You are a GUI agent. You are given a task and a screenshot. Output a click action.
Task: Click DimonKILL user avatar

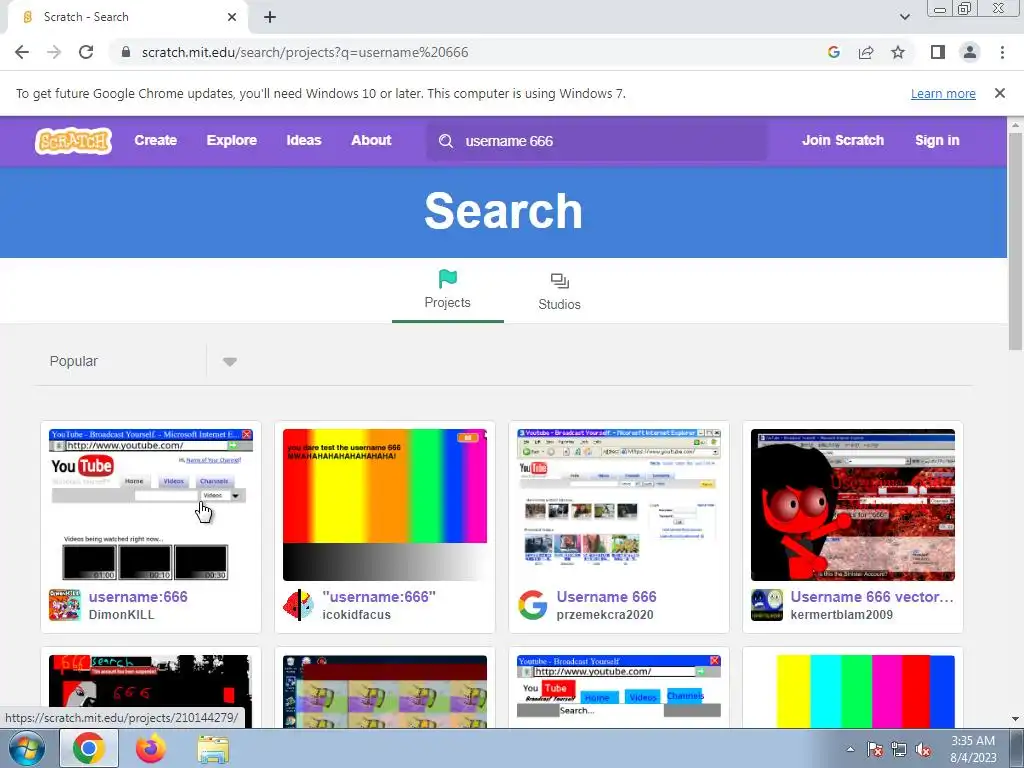click(x=65, y=605)
